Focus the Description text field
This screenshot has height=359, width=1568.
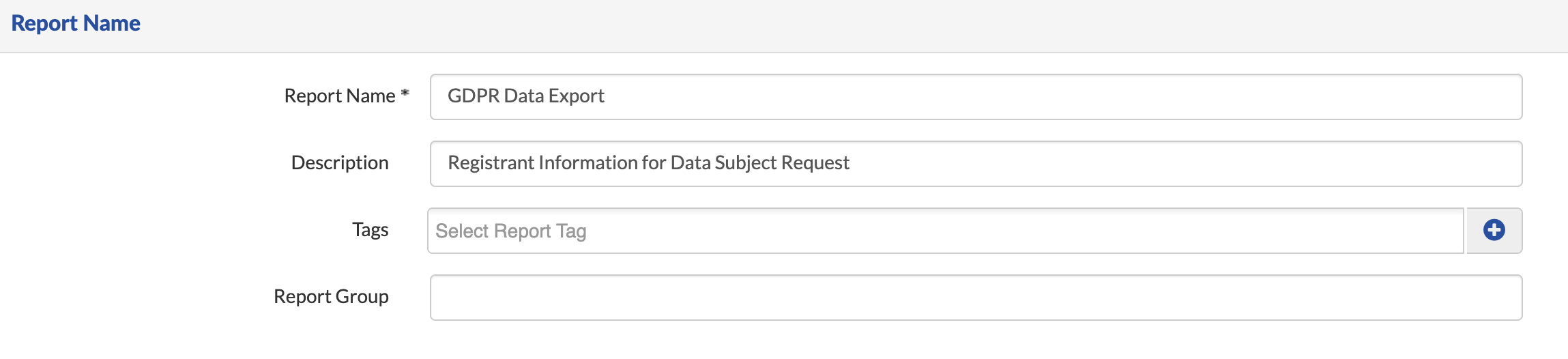click(976, 164)
